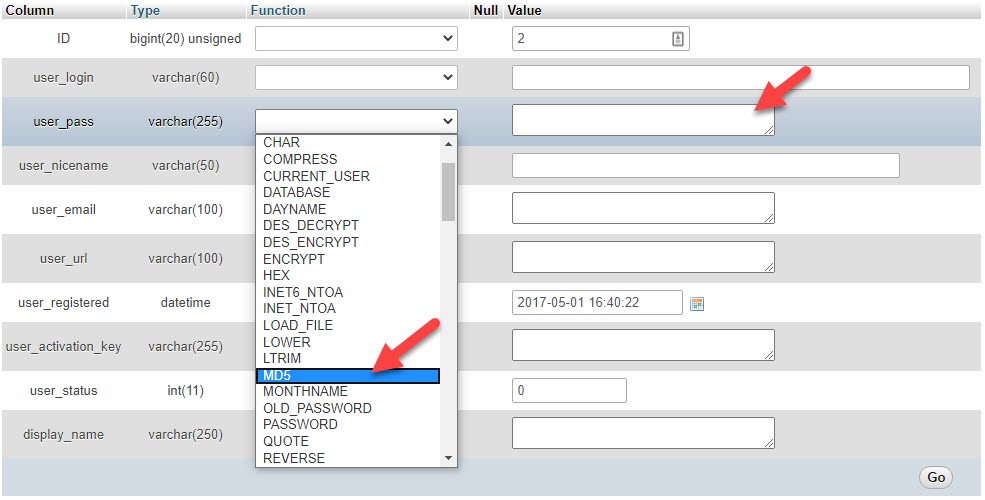The height and width of the screenshot is (500, 985).
Task: Choose COMPRESS function option
Action: coord(300,160)
